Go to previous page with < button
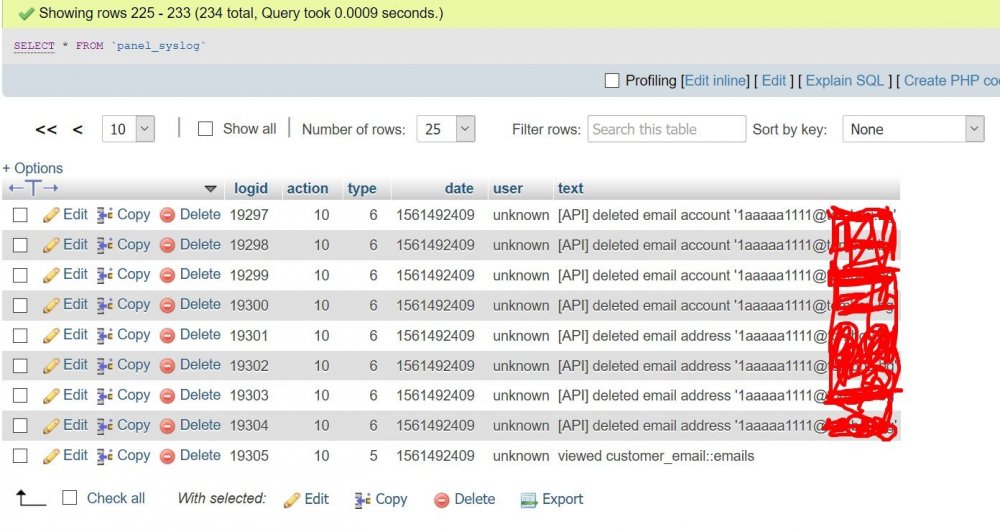Image resolution: width=1000 pixels, height=532 pixels. click(78, 130)
